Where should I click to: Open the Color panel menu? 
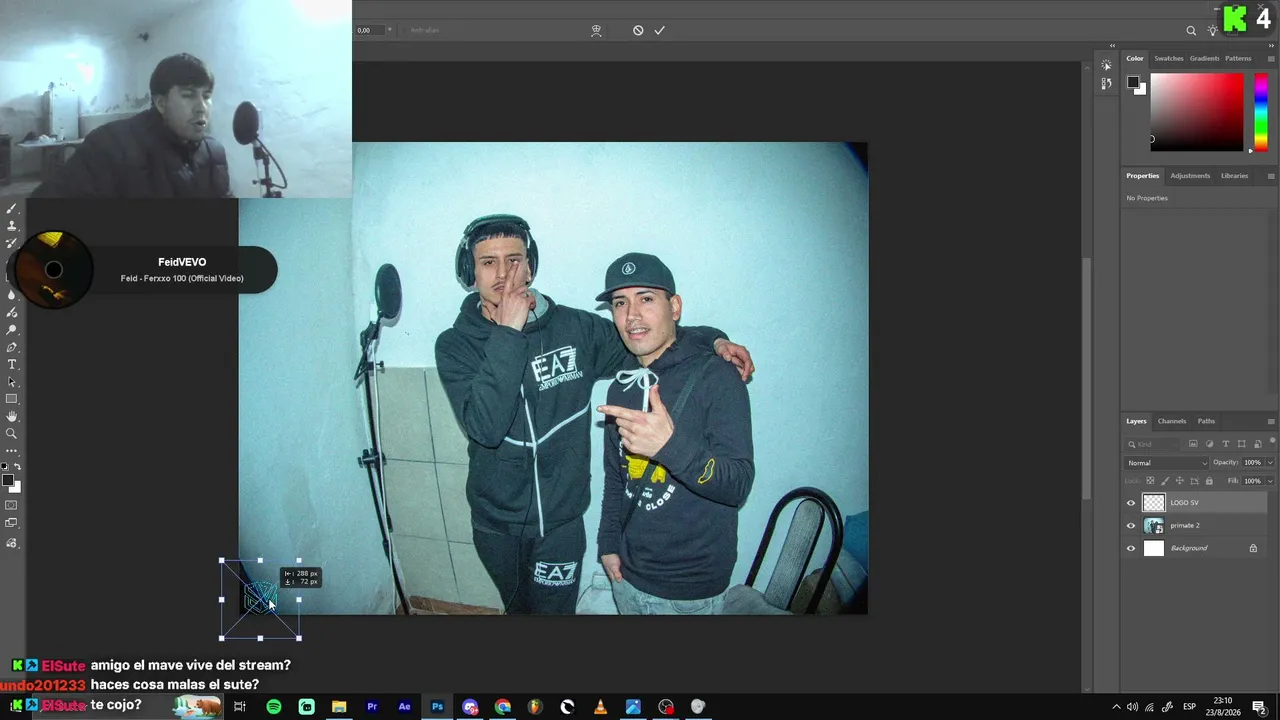coord(1271,58)
